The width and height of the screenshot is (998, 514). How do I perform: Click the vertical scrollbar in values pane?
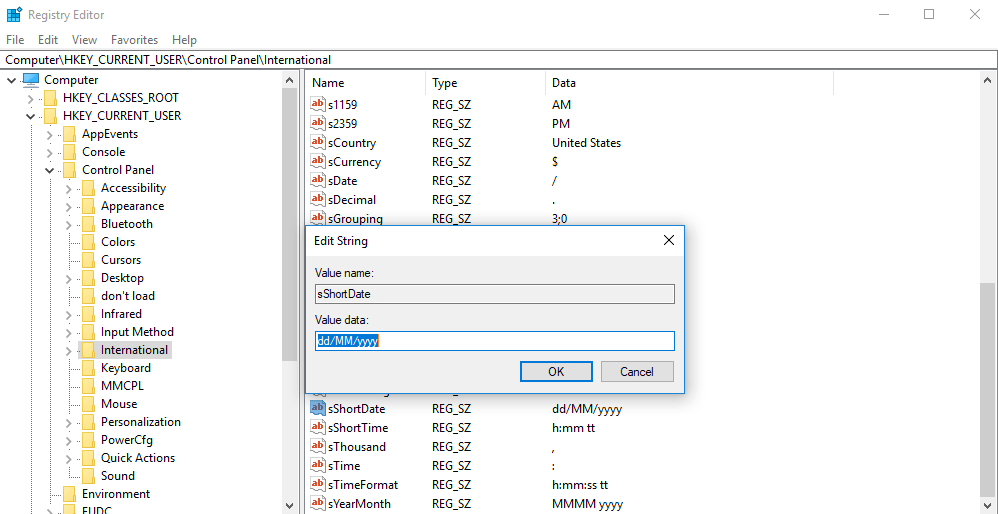coord(988,350)
